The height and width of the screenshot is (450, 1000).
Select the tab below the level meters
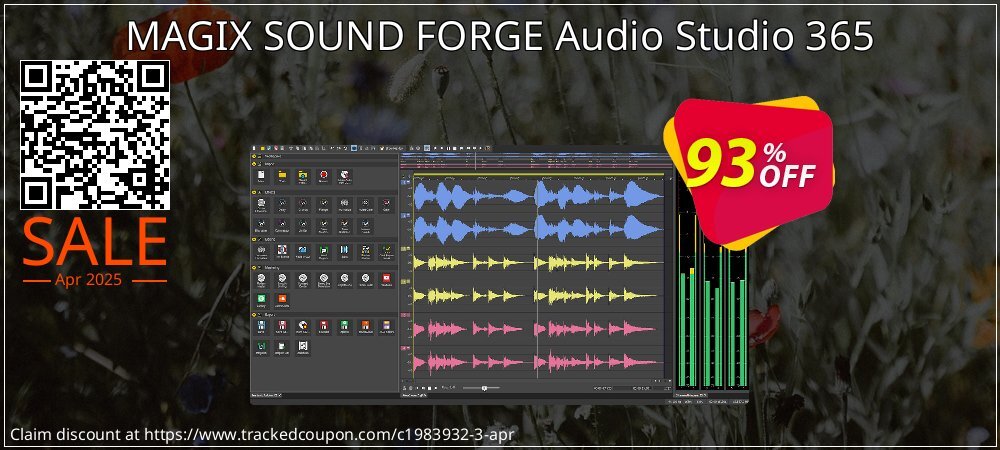[x=692, y=395]
